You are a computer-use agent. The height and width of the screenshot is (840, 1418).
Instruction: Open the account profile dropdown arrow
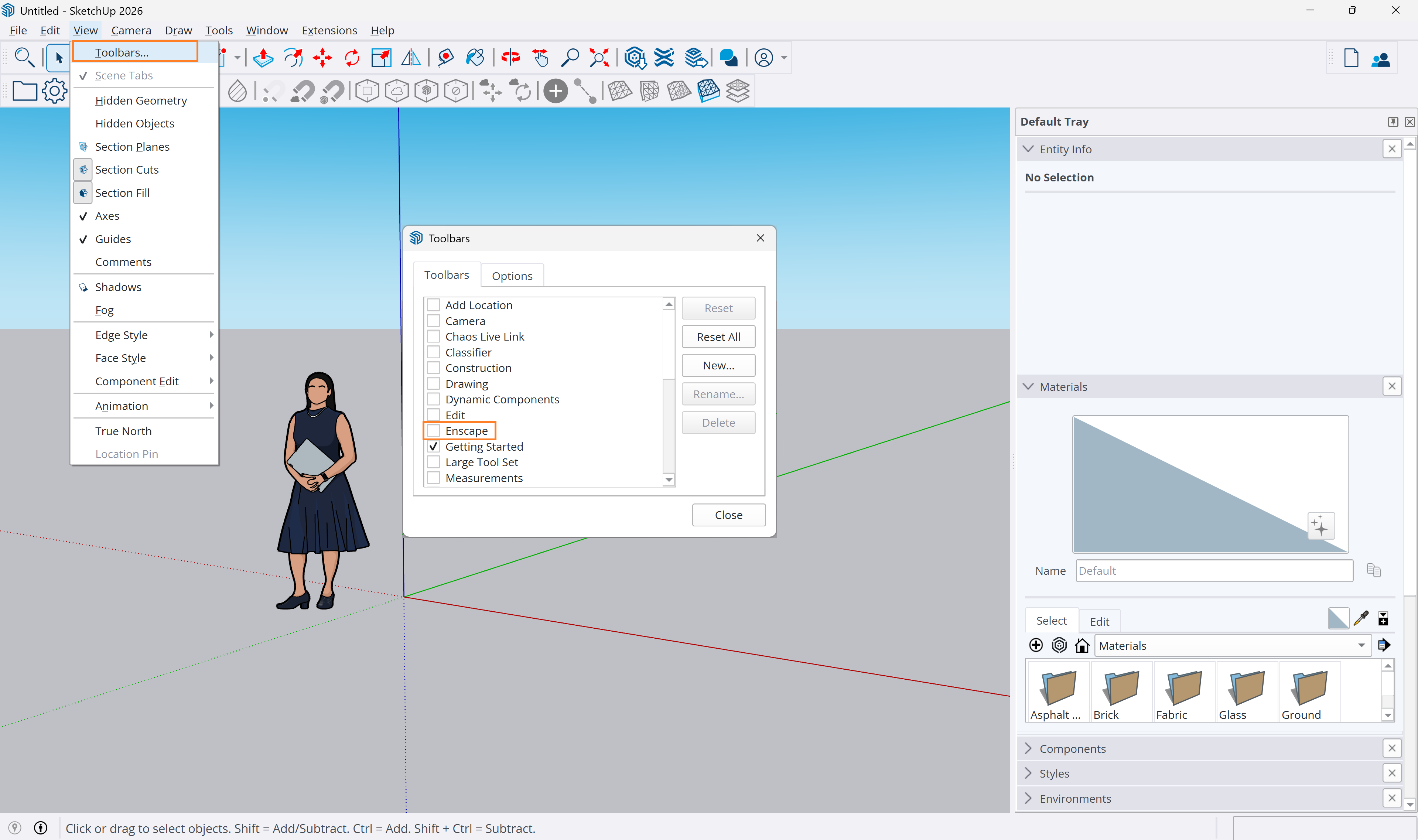pyautogui.click(x=784, y=58)
